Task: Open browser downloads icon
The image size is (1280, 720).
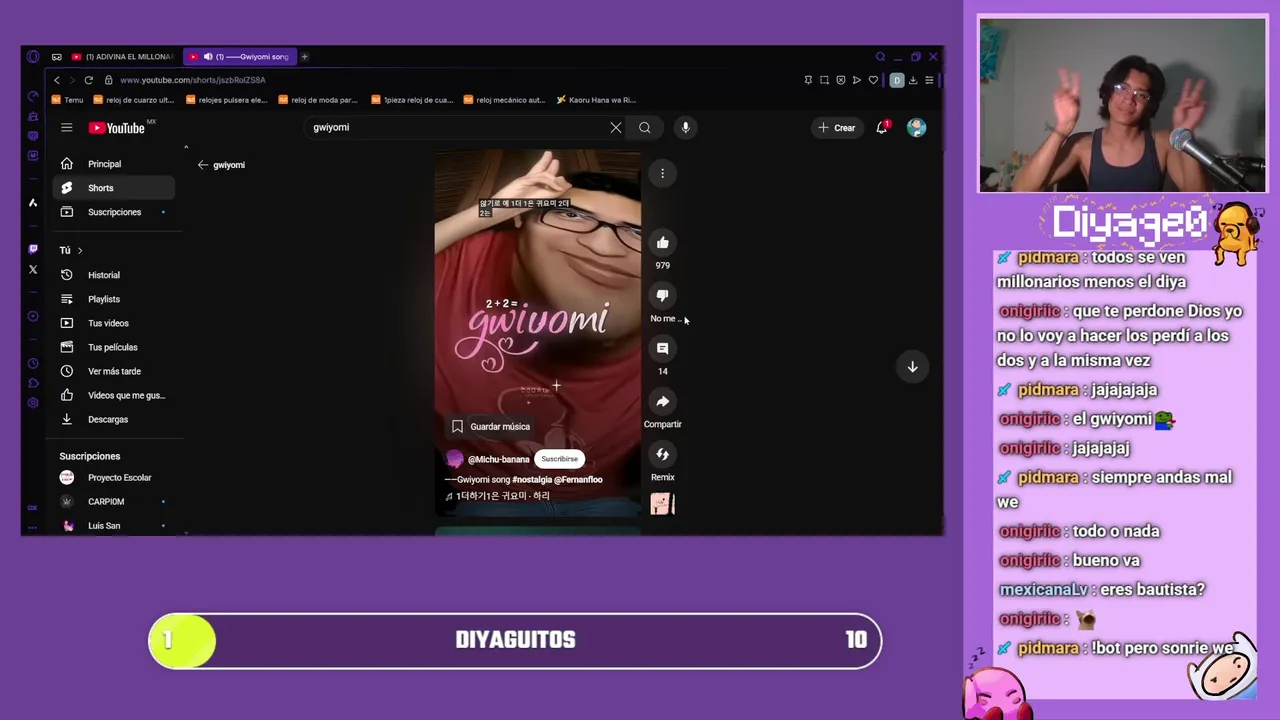Action: [913, 80]
